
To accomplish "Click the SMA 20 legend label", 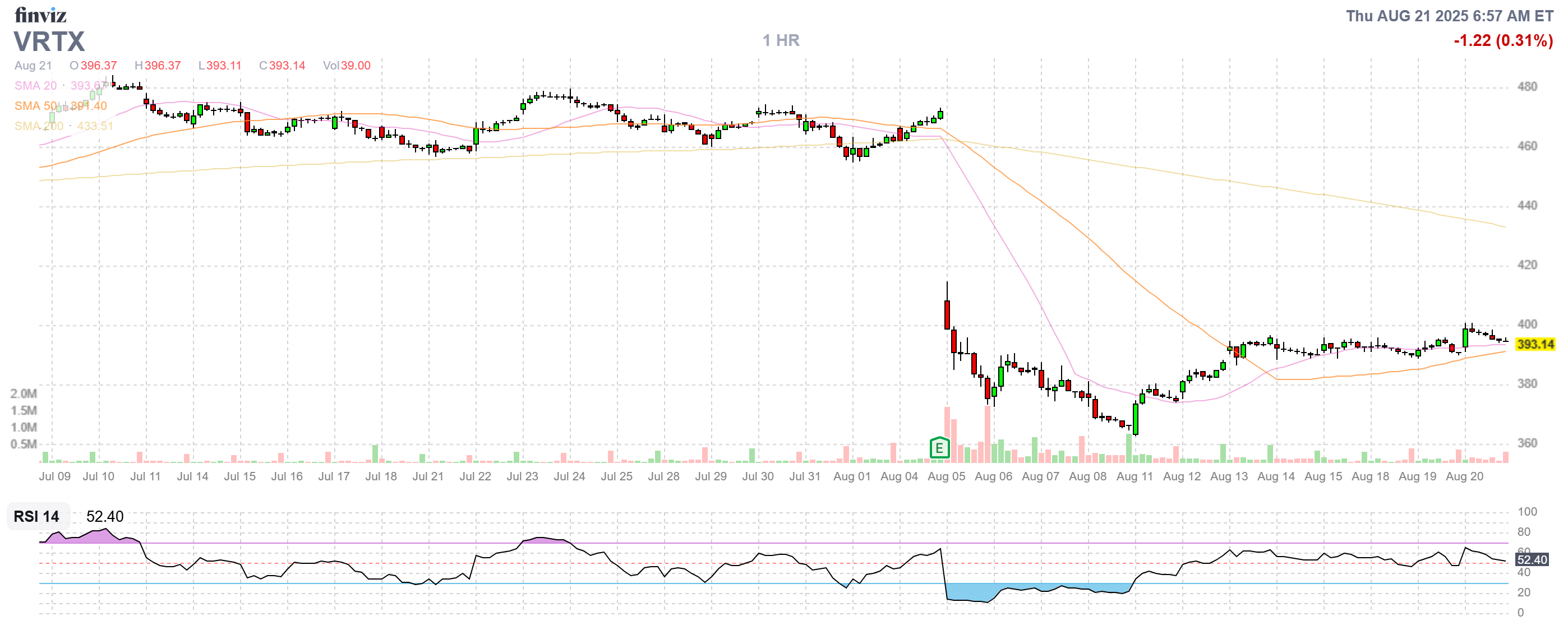I will [x=35, y=86].
